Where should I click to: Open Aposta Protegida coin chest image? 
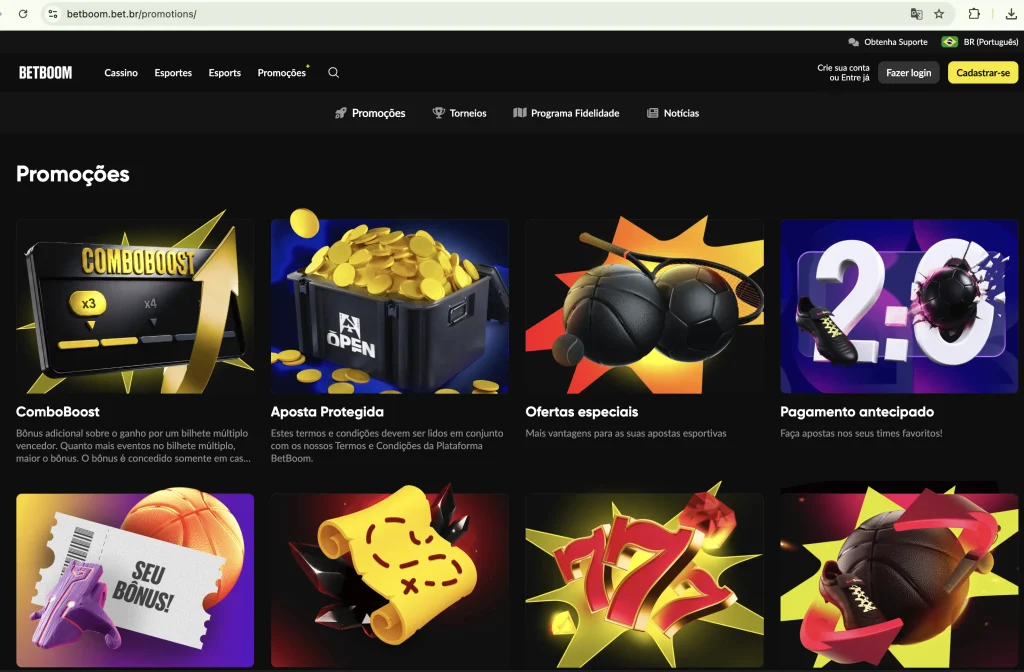pos(390,306)
